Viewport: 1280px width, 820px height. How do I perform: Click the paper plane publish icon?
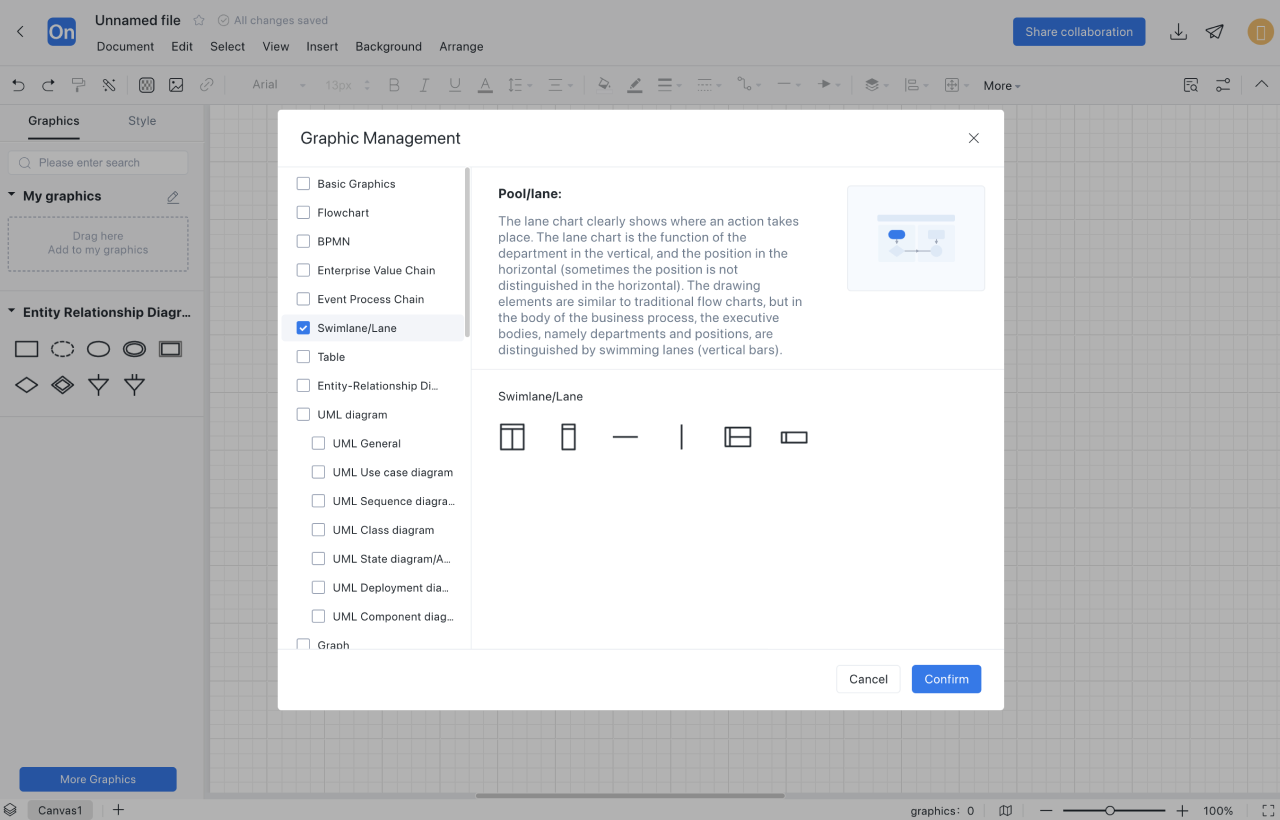click(1215, 32)
